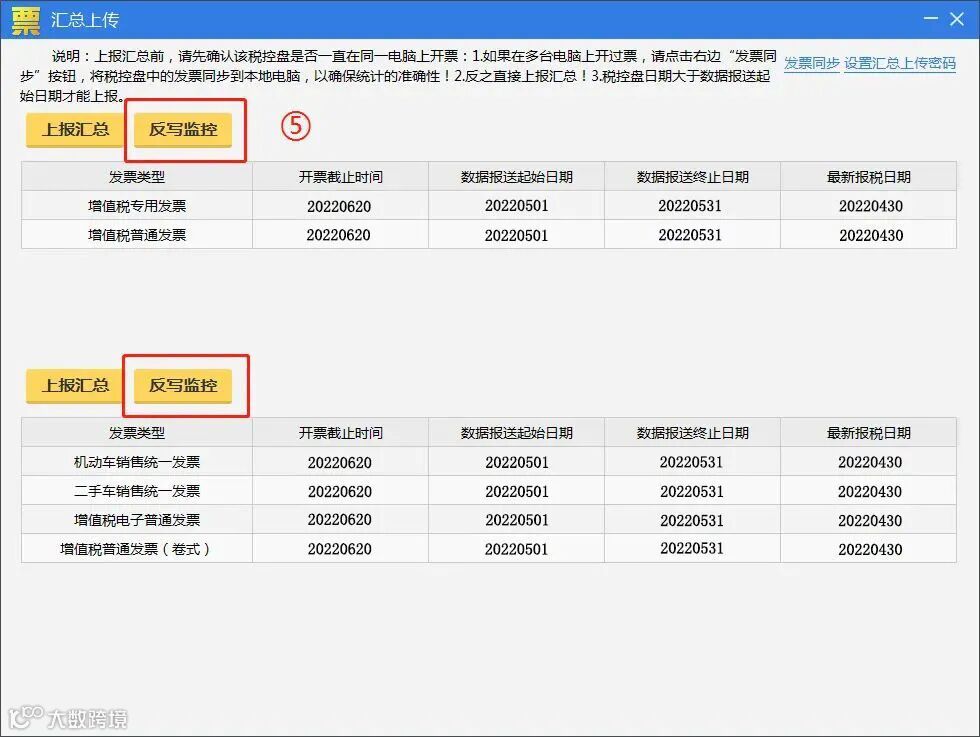980x737 pixels.
Task: Click 20220501 in the 二手车销售统一发票 row
Action: tap(517, 492)
